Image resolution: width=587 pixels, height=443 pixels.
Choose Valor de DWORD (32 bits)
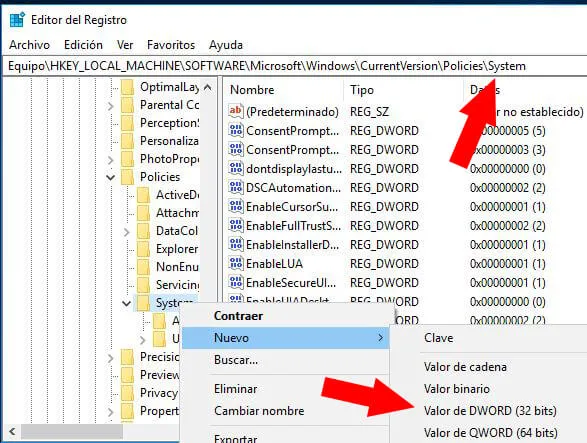click(x=490, y=411)
